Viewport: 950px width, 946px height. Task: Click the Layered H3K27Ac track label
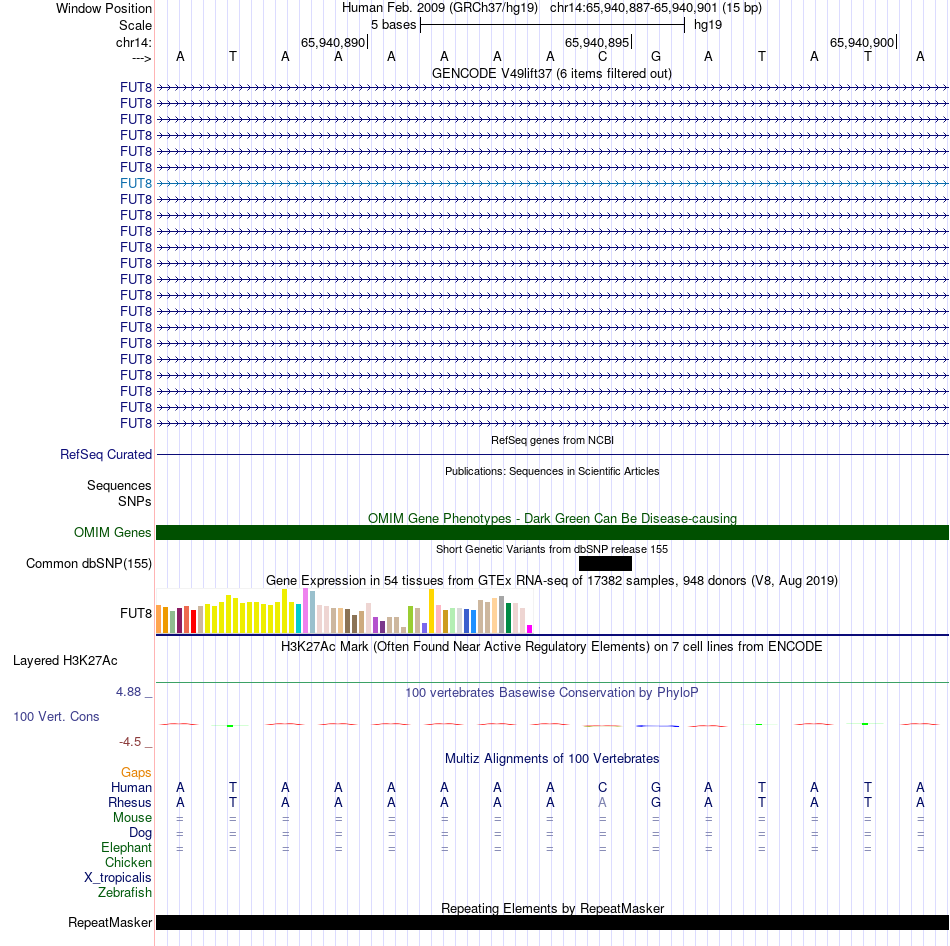[65, 661]
